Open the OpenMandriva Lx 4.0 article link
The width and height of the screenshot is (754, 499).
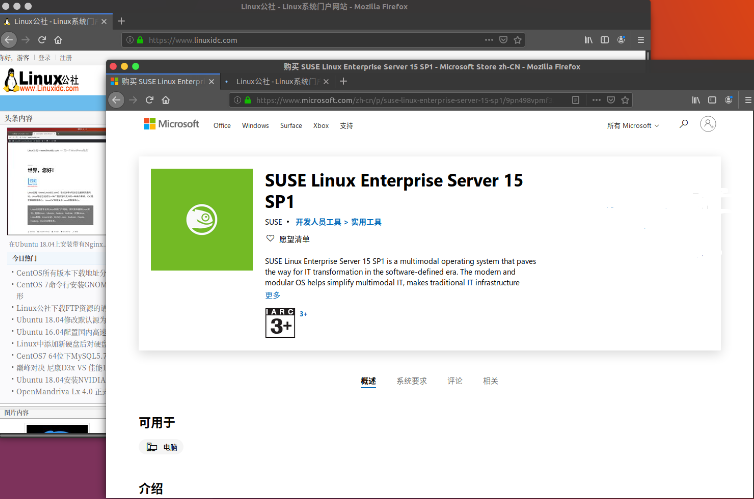click(x=61, y=391)
